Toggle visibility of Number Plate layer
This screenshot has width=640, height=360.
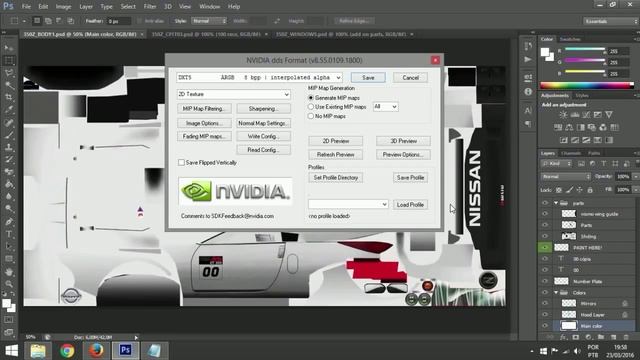[x=545, y=281]
